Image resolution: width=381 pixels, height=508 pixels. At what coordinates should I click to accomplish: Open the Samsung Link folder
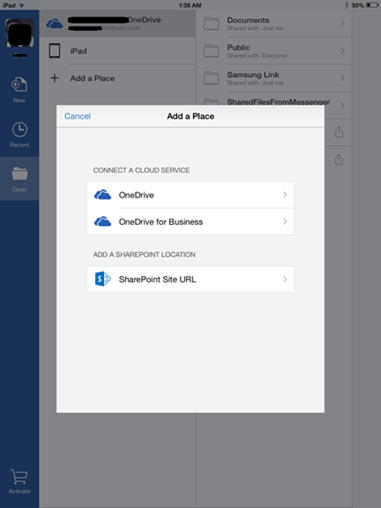click(x=274, y=78)
